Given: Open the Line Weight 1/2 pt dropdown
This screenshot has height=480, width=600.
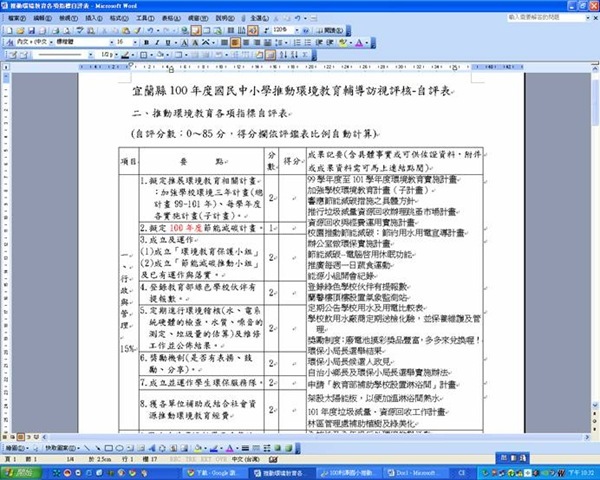Looking at the screenshot, I should [117, 55].
